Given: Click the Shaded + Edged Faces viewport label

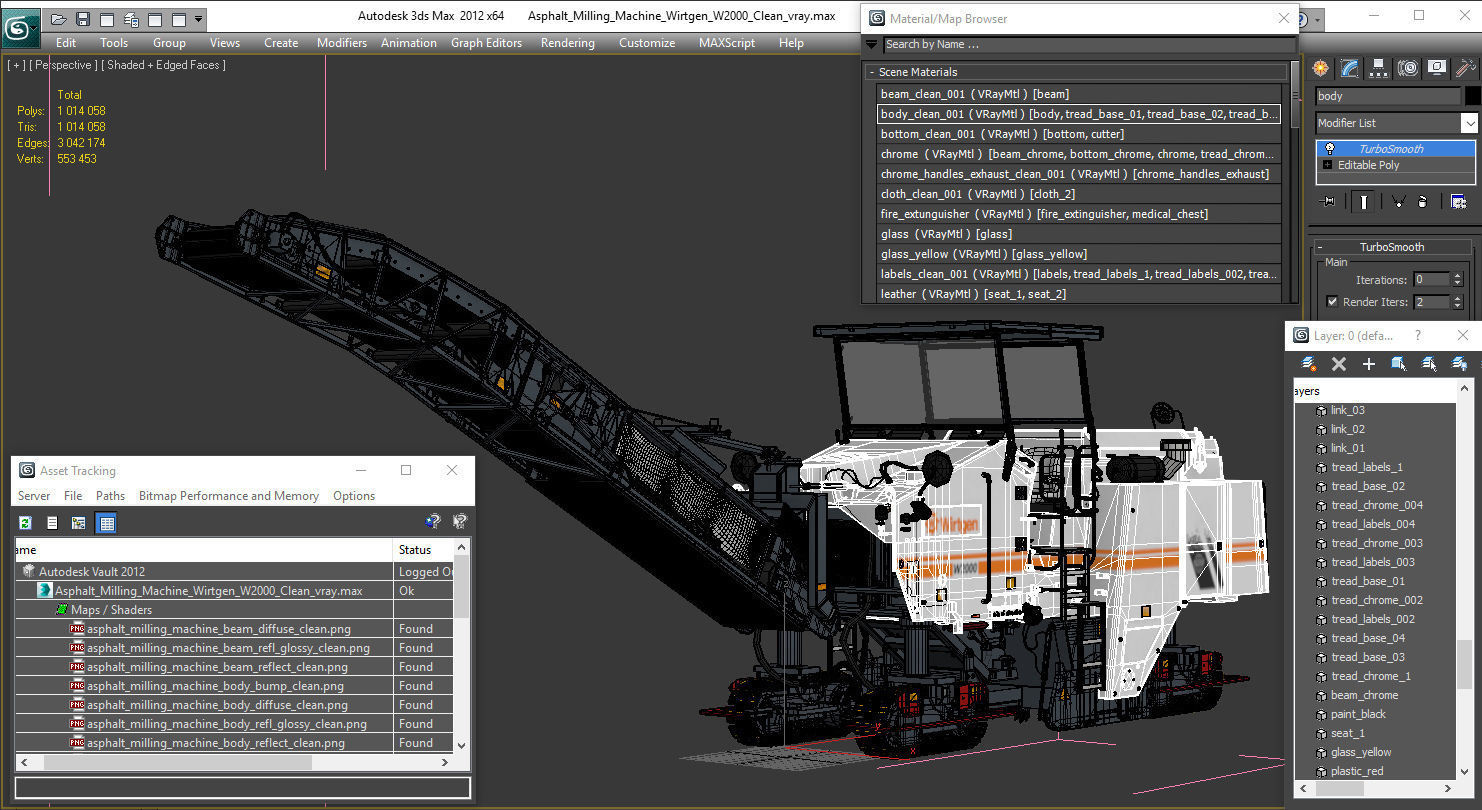Looking at the screenshot, I should 164,65.
